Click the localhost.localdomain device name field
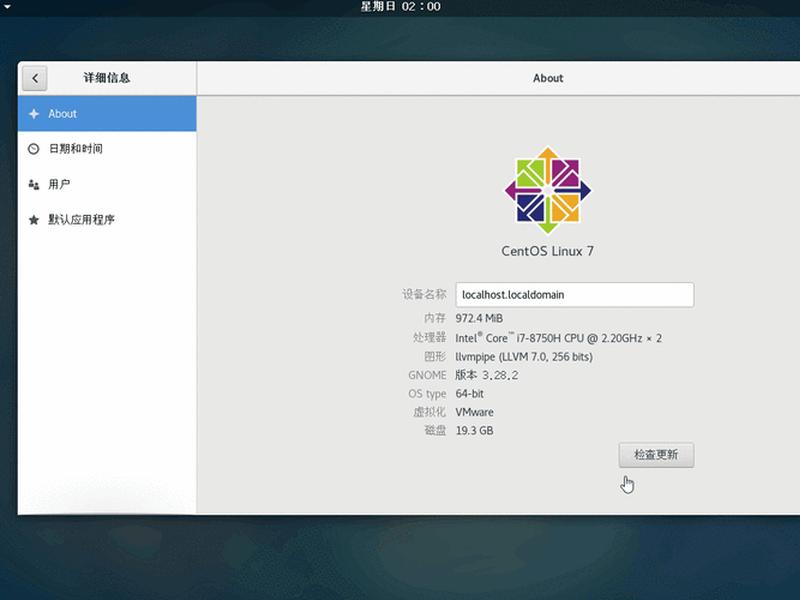 [x=574, y=295]
